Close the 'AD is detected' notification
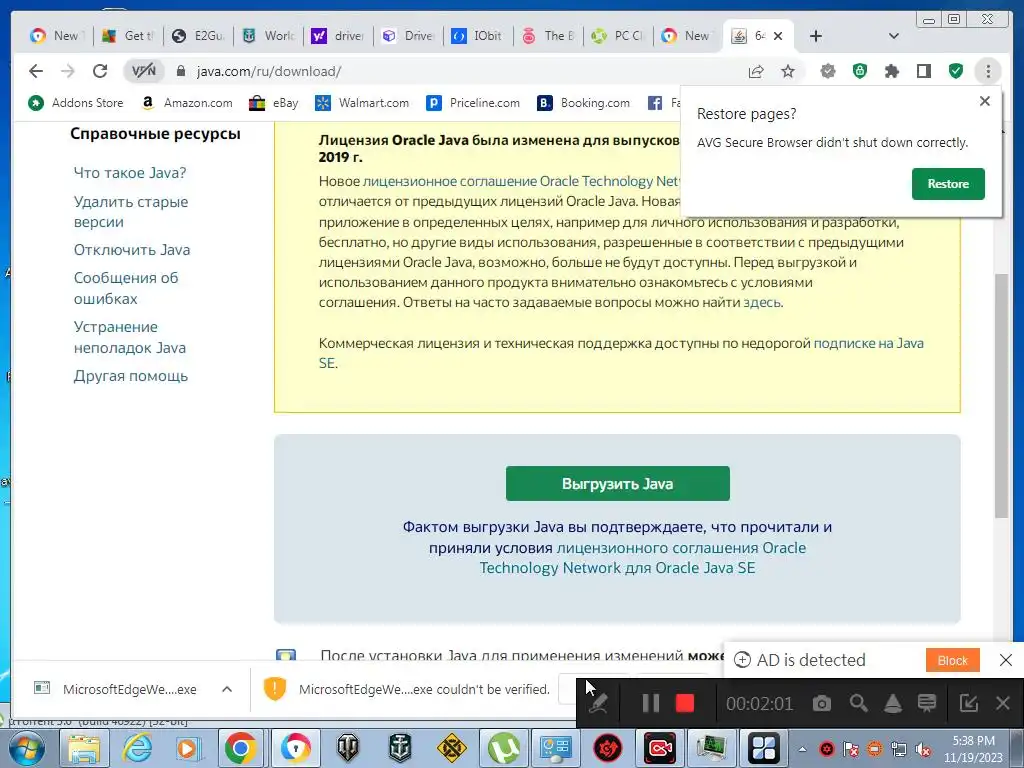The width and height of the screenshot is (1024, 768). coord(1006,660)
